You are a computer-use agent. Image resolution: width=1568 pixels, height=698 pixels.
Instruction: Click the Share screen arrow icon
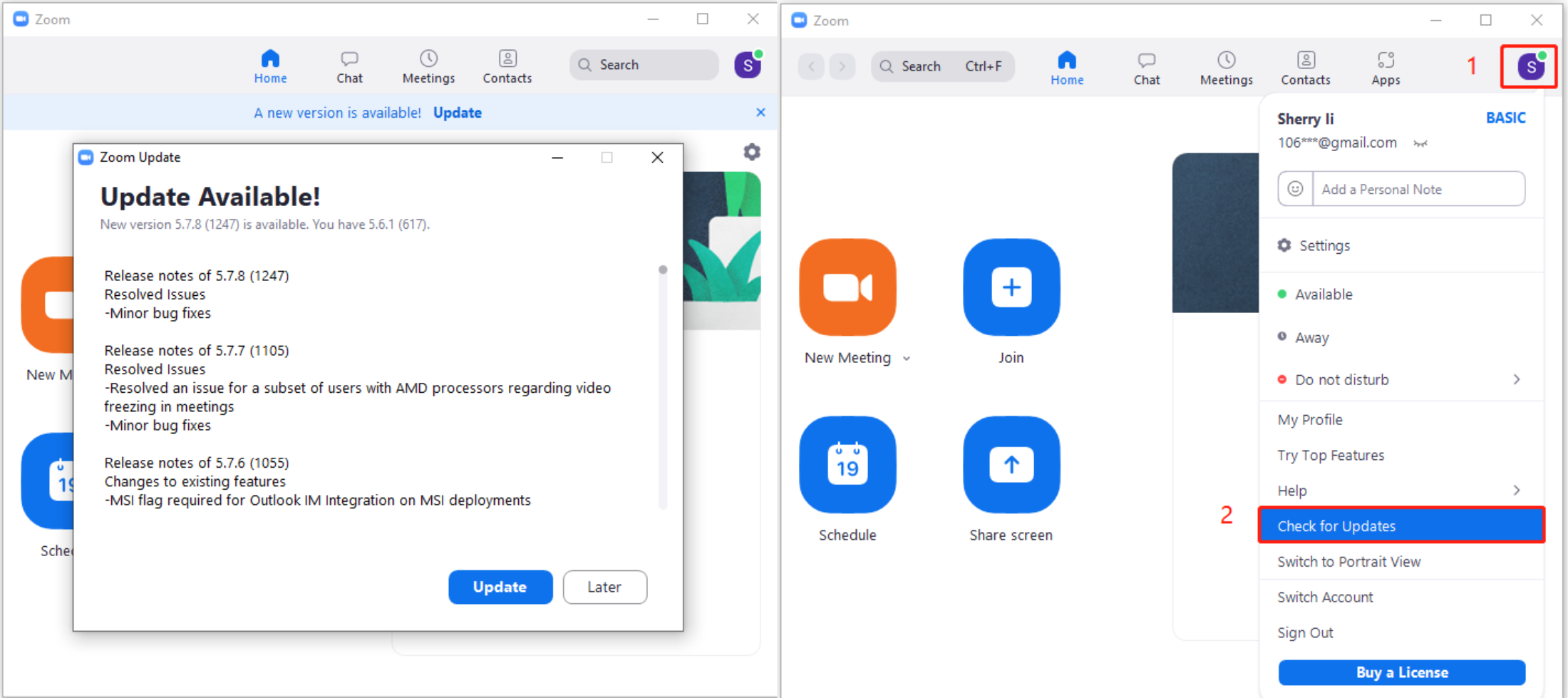coord(1011,465)
